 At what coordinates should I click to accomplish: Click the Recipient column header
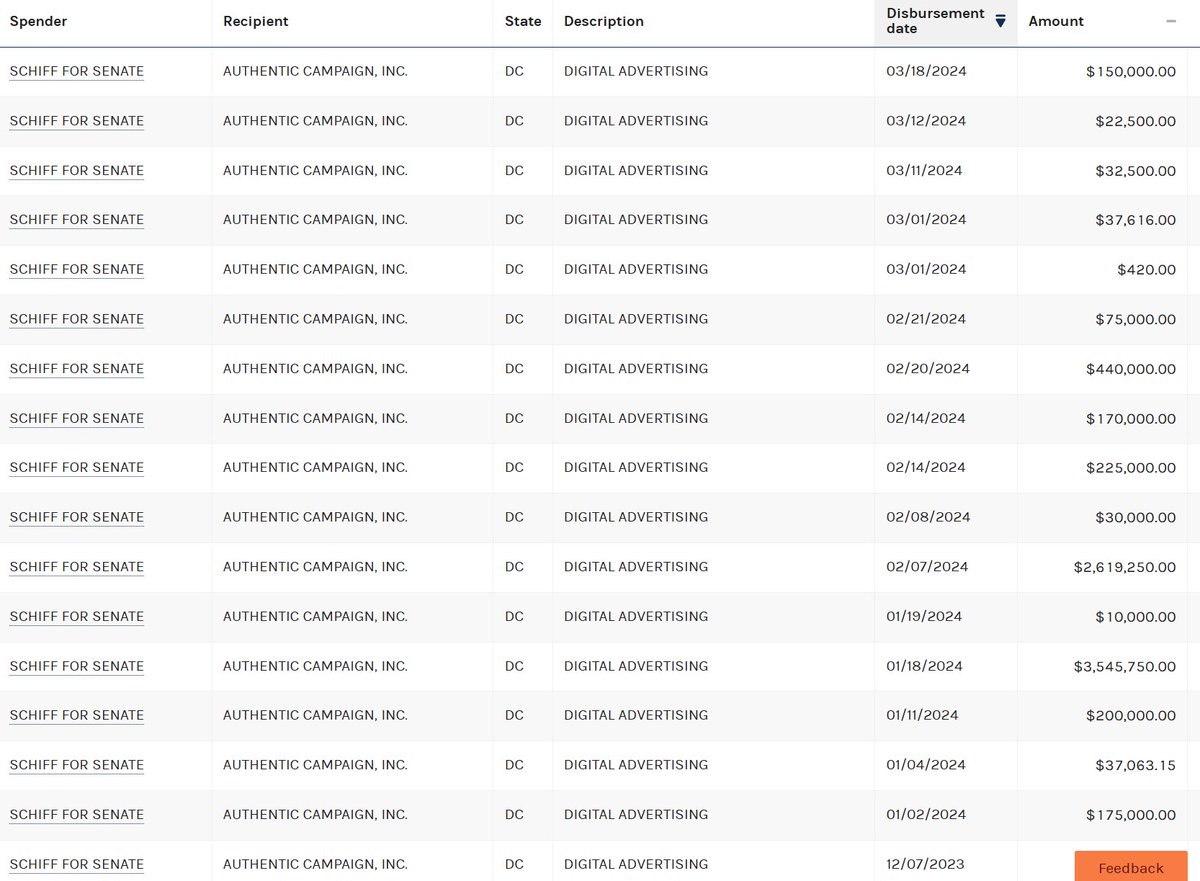tap(256, 21)
